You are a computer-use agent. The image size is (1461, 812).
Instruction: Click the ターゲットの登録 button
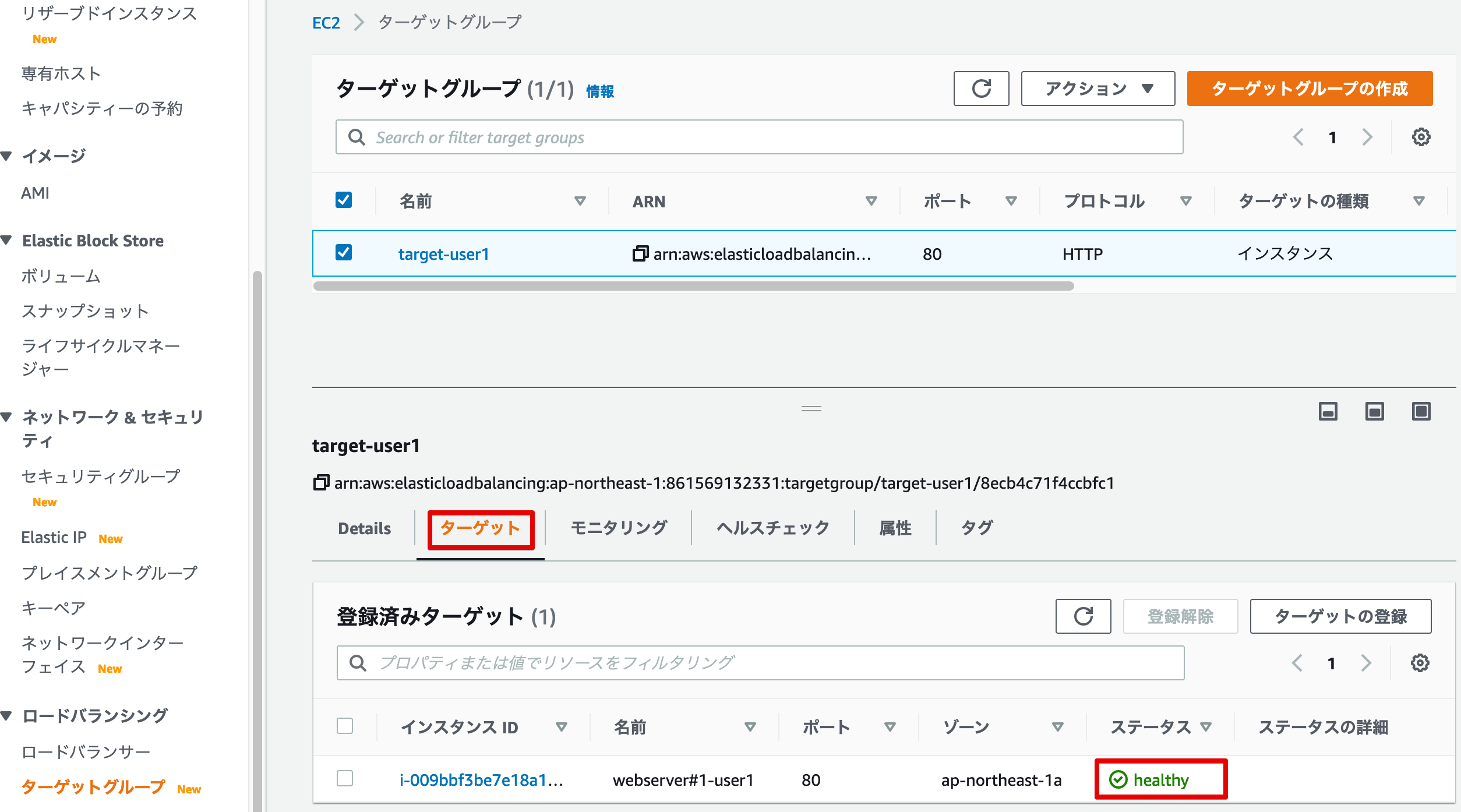(1340, 616)
